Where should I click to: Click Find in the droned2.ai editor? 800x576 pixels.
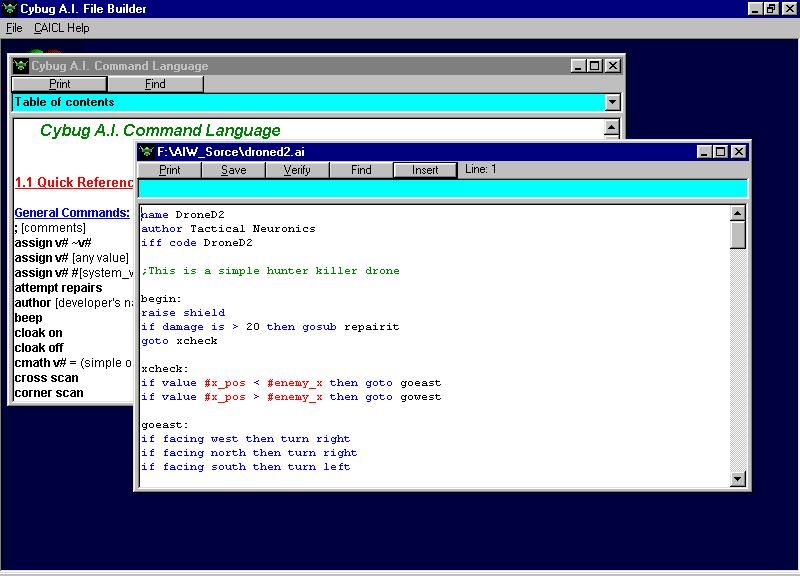[x=361, y=170]
